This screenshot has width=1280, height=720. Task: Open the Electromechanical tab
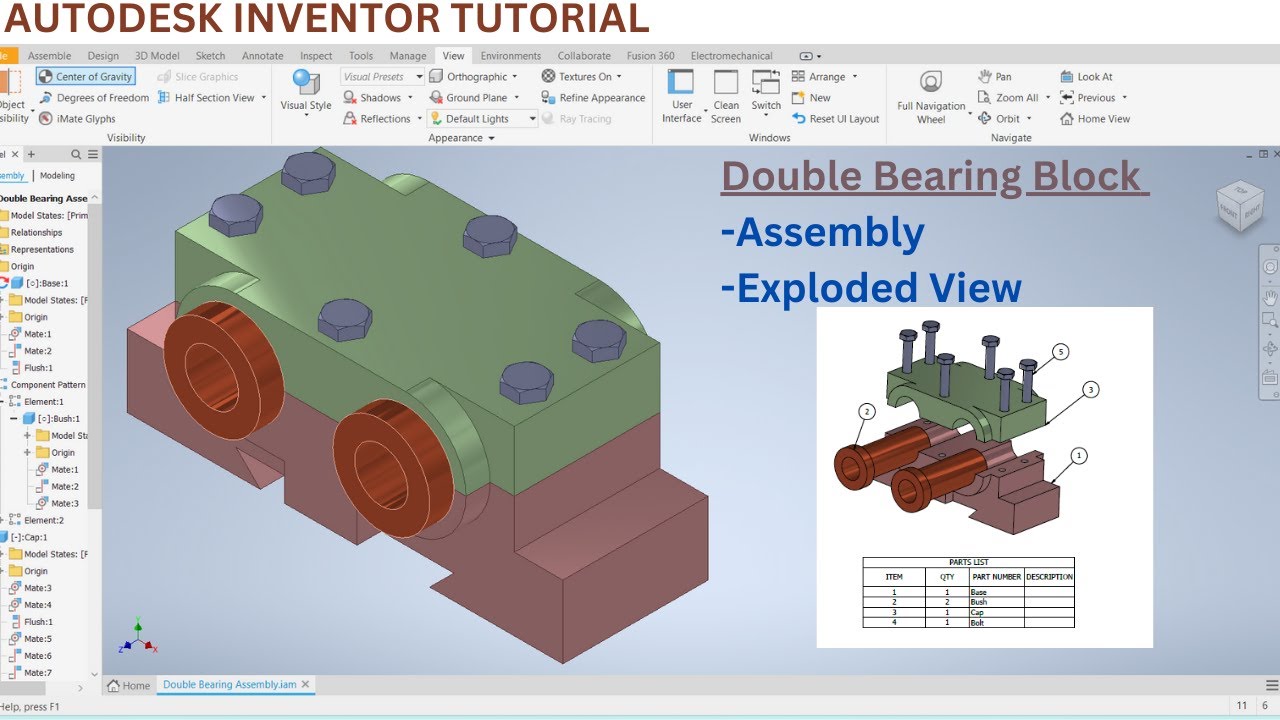[x=732, y=56]
